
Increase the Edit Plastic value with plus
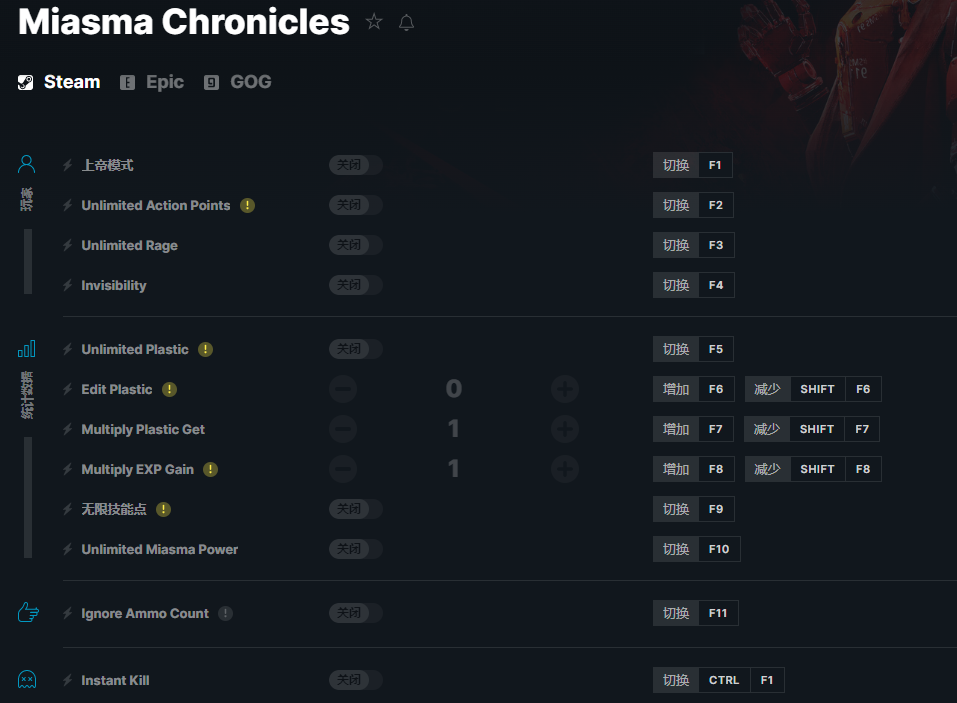coord(565,389)
